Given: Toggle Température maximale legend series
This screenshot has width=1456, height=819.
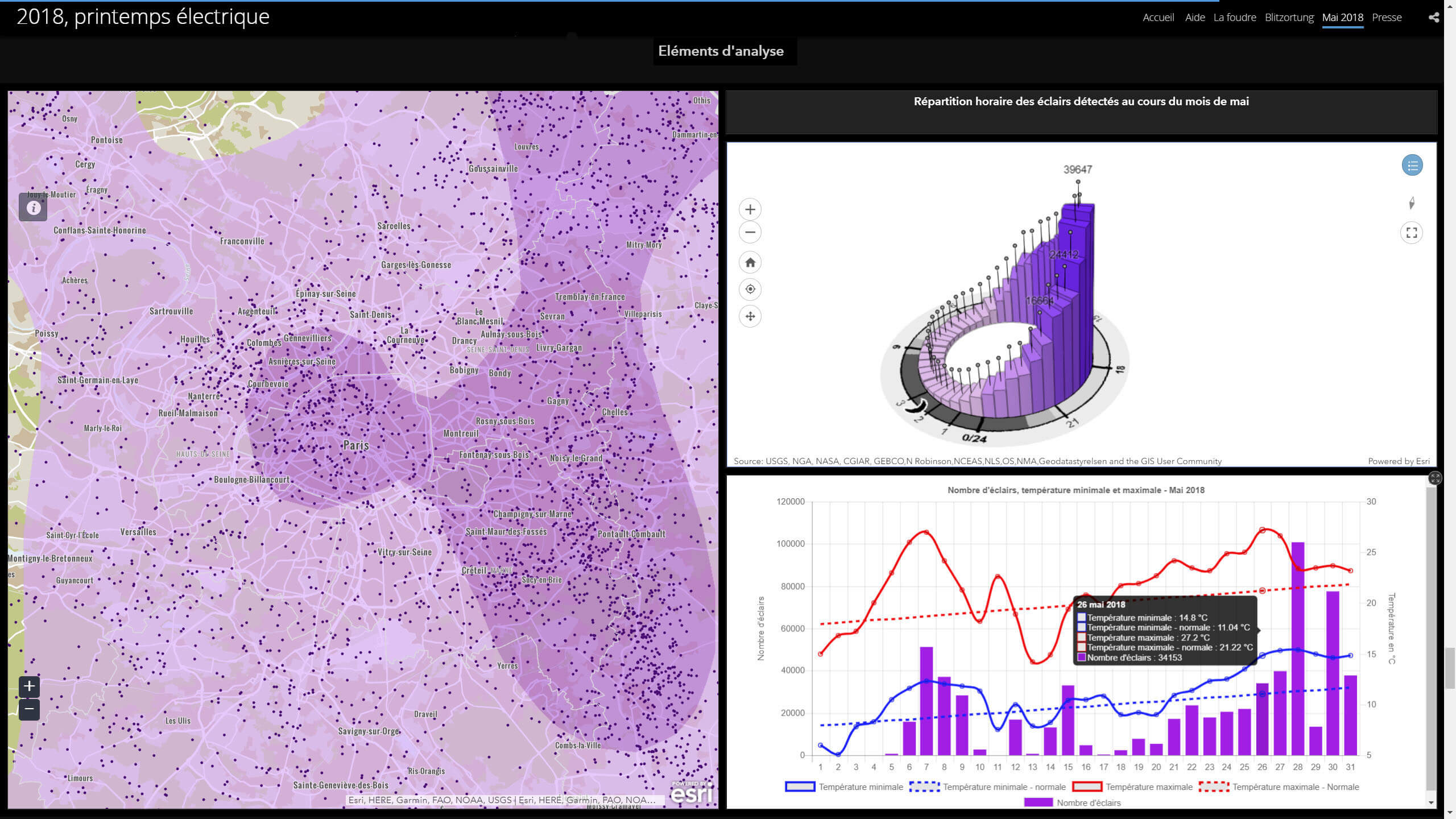Looking at the screenshot, I should tap(1132, 787).
